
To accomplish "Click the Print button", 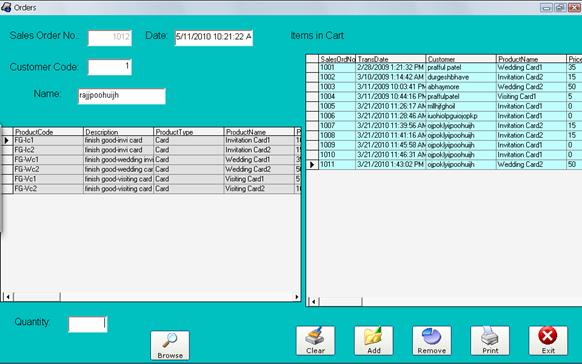I will [490, 341].
